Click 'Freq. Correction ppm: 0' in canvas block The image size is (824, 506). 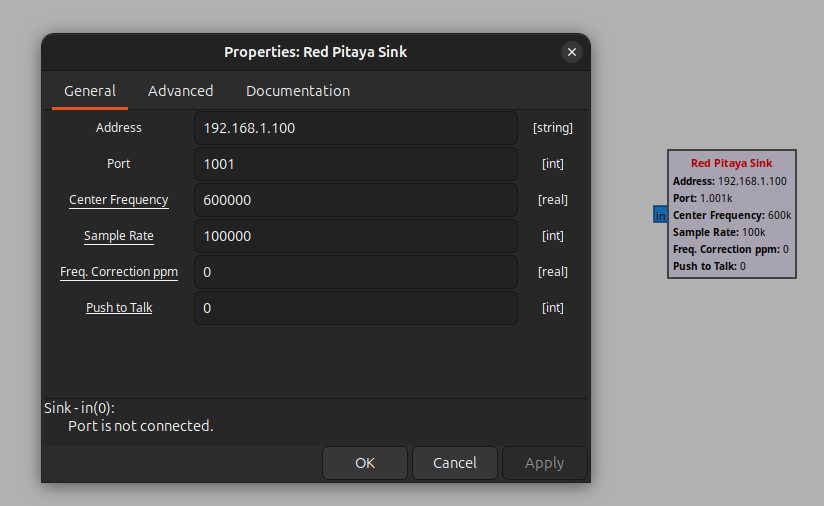pyautogui.click(x=731, y=249)
